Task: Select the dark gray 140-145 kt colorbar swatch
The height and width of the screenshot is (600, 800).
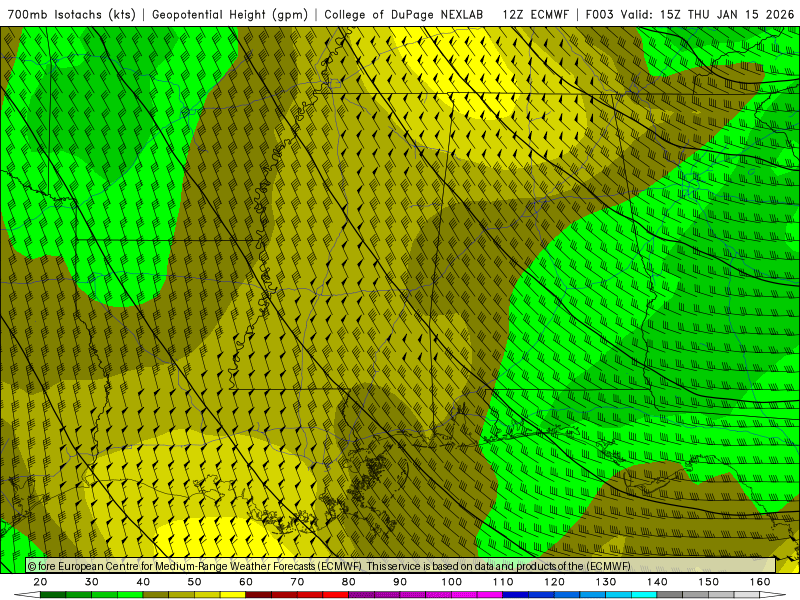Action: (x=670, y=595)
